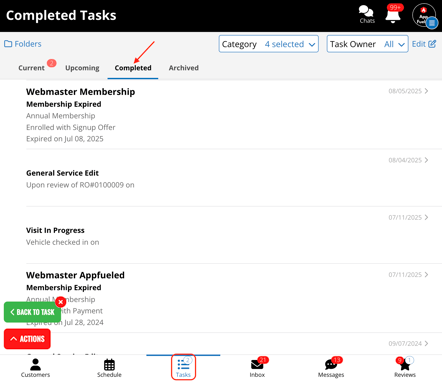Image resolution: width=442 pixels, height=382 pixels.
Task: Switch to the Upcoming tab
Action: pyautogui.click(x=82, y=68)
